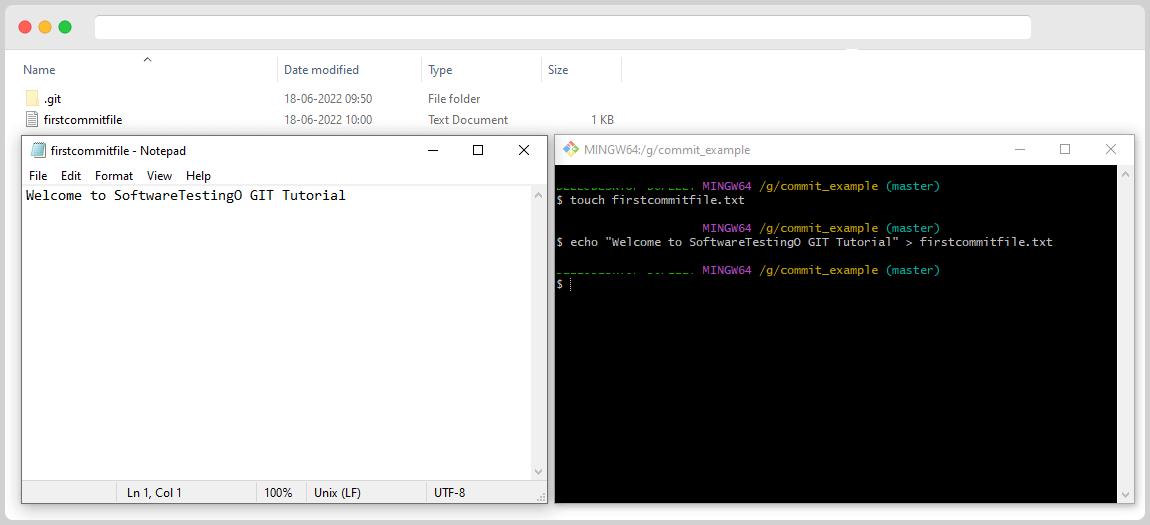Click the '1 KB' size cell
This screenshot has width=1150, height=525.
tap(602, 120)
